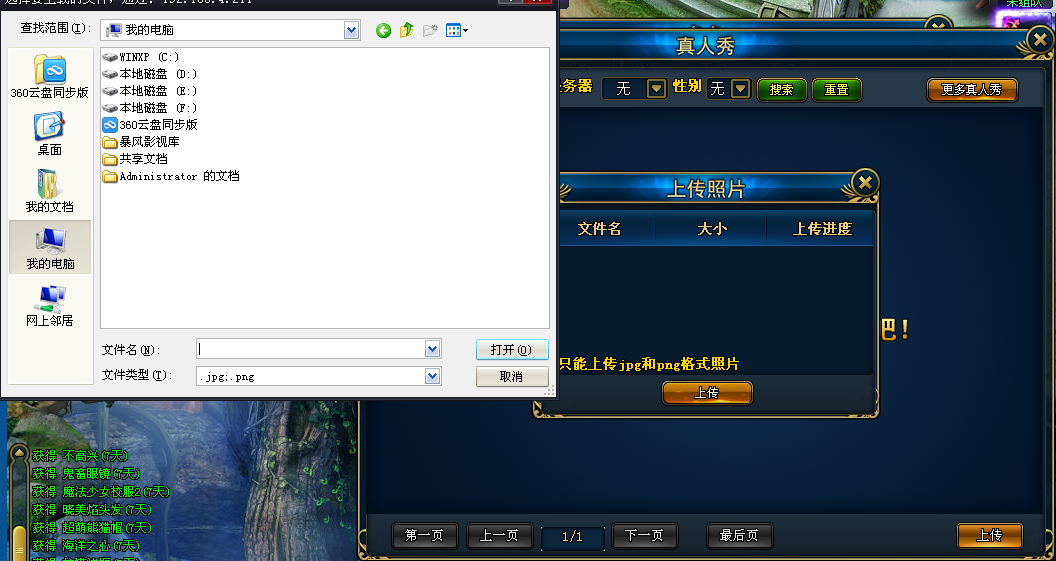The width and height of the screenshot is (1056, 561).
Task: Select 我的电脑 in the places sidebar
Action: pyautogui.click(x=50, y=247)
